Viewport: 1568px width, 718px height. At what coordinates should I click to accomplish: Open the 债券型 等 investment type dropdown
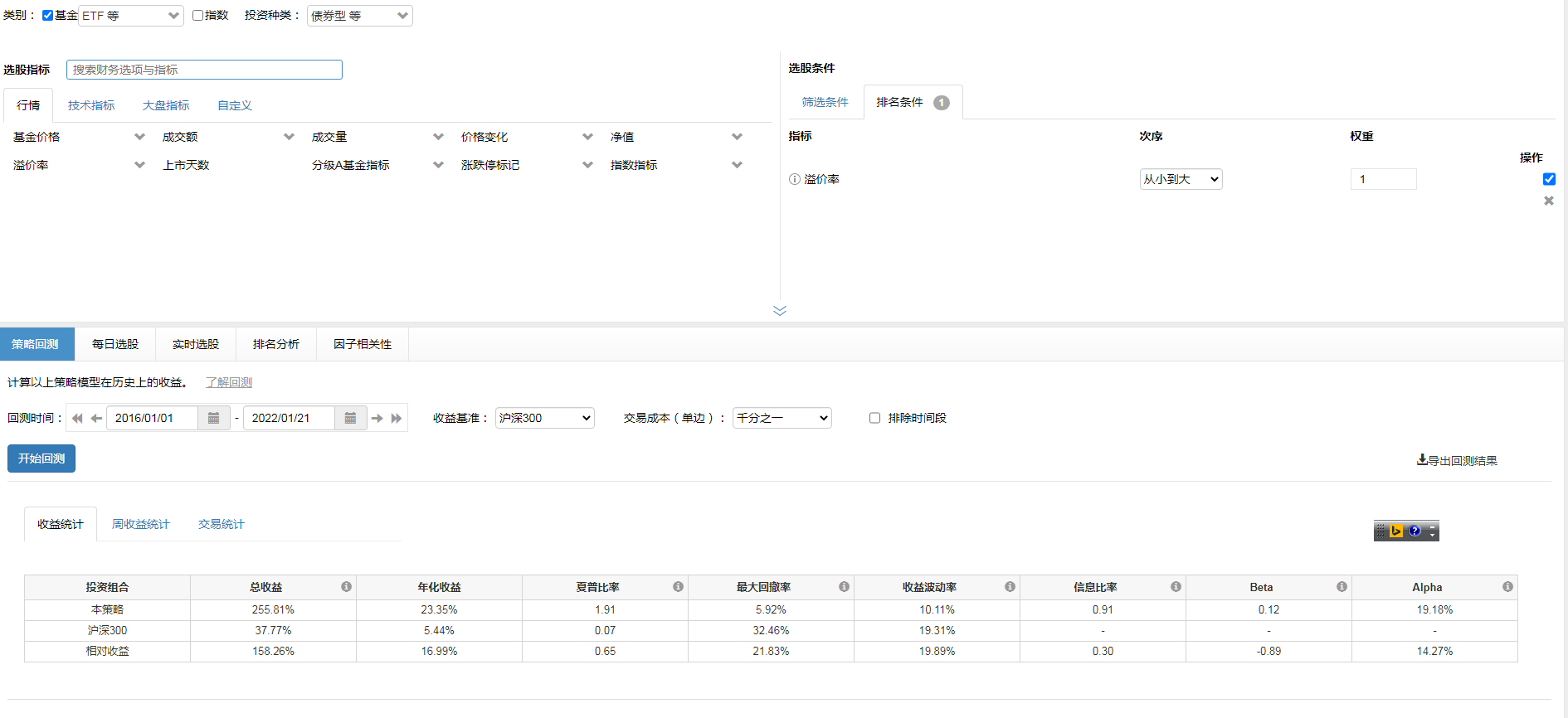click(x=360, y=16)
